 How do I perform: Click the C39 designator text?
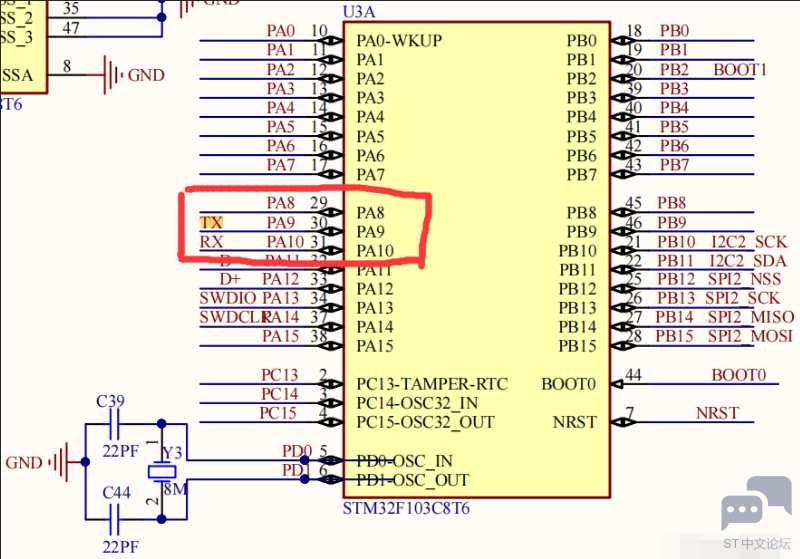click(110, 401)
